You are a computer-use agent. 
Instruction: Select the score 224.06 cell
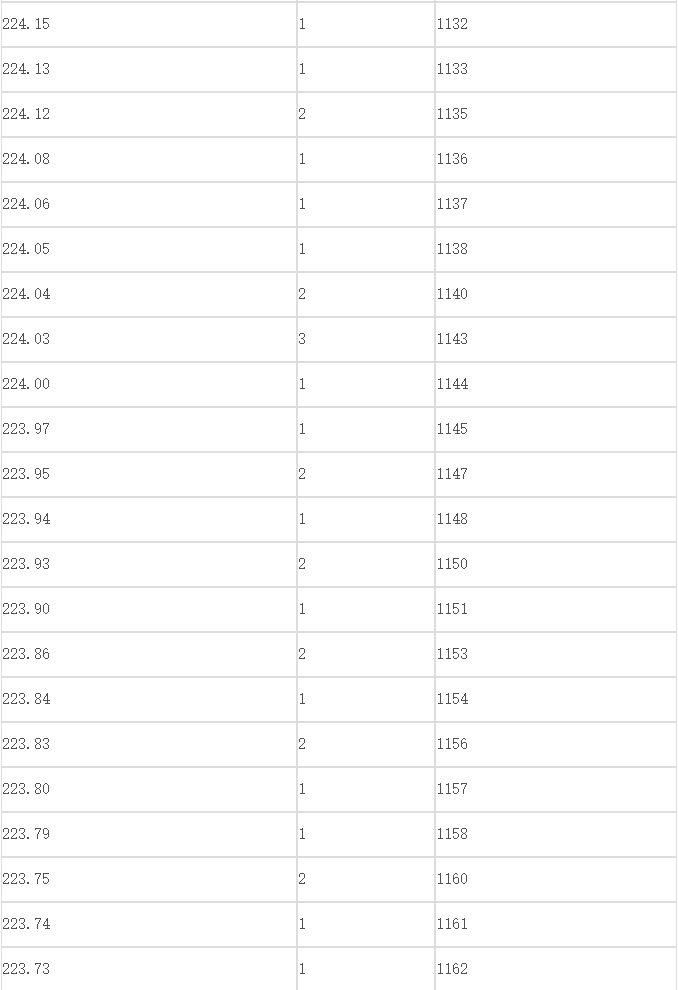click(x=149, y=204)
